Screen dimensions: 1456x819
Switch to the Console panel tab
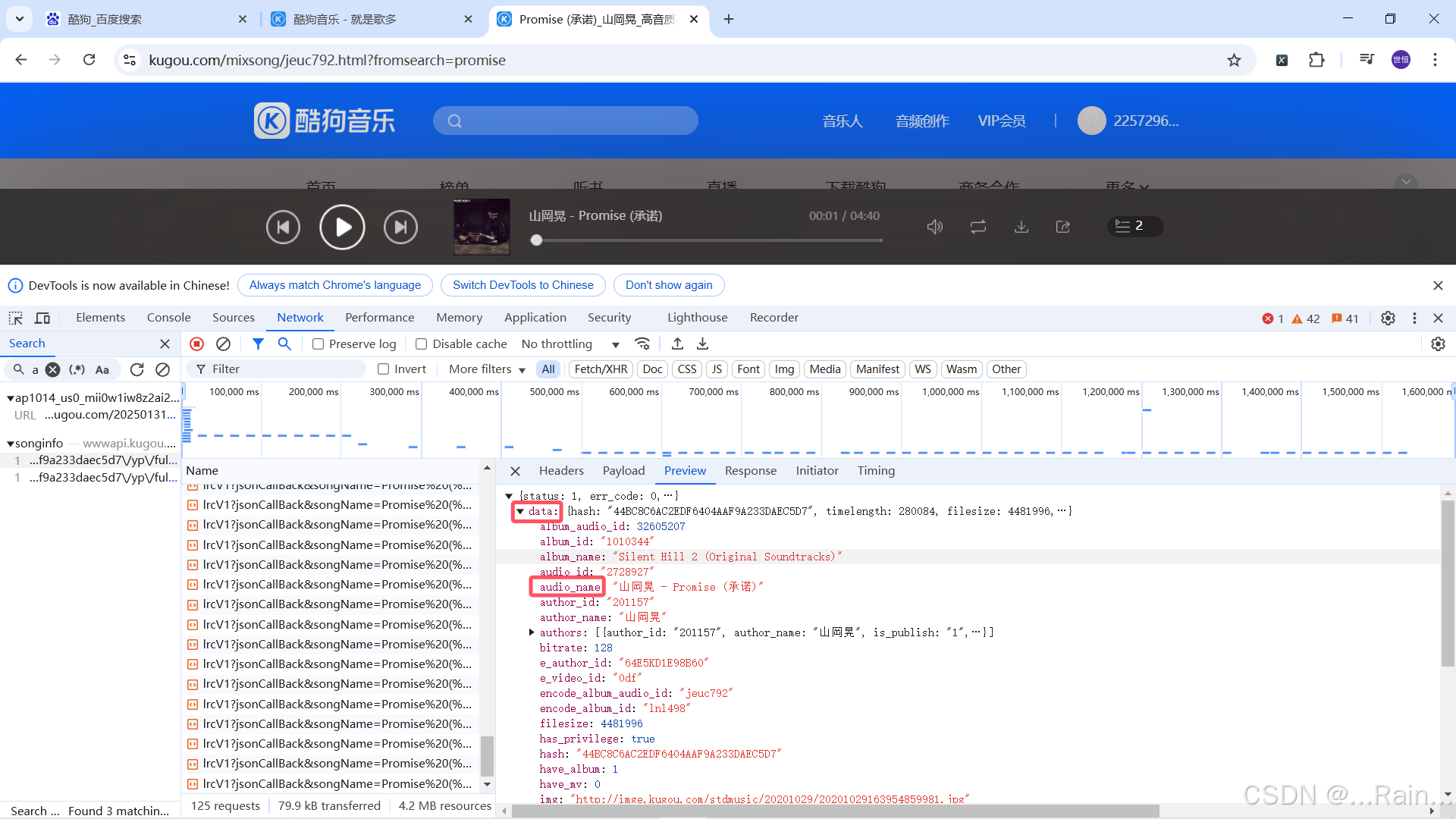coord(168,317)
